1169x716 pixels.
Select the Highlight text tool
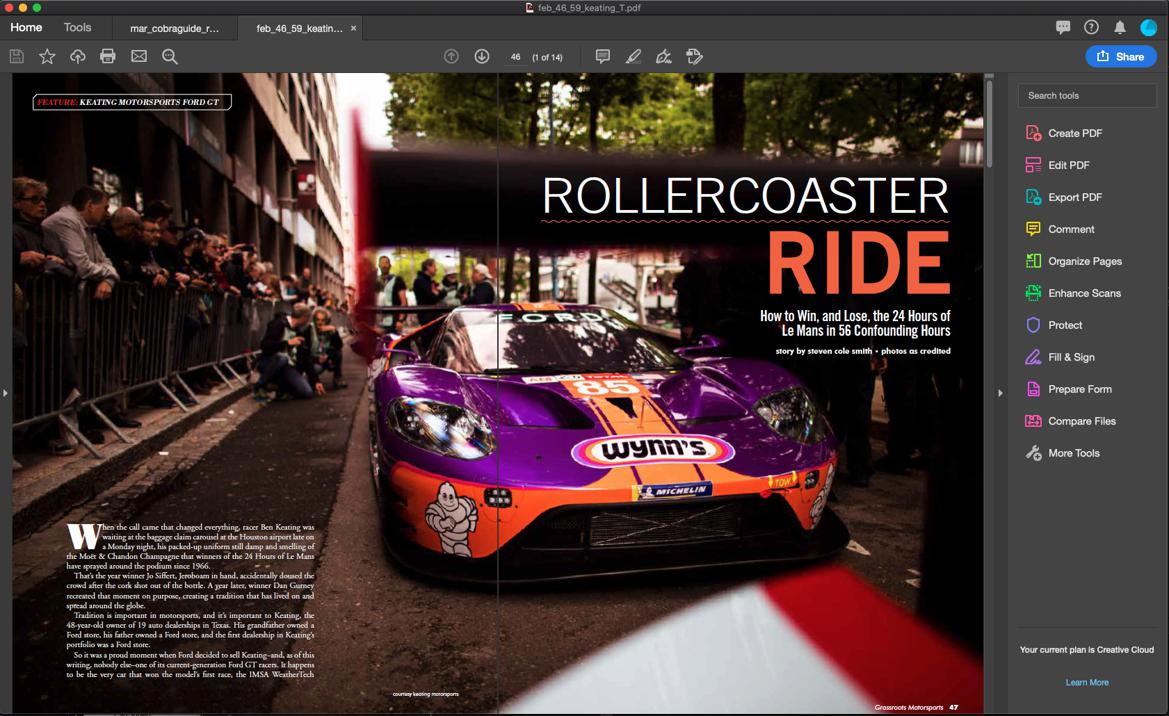[633, 56]
